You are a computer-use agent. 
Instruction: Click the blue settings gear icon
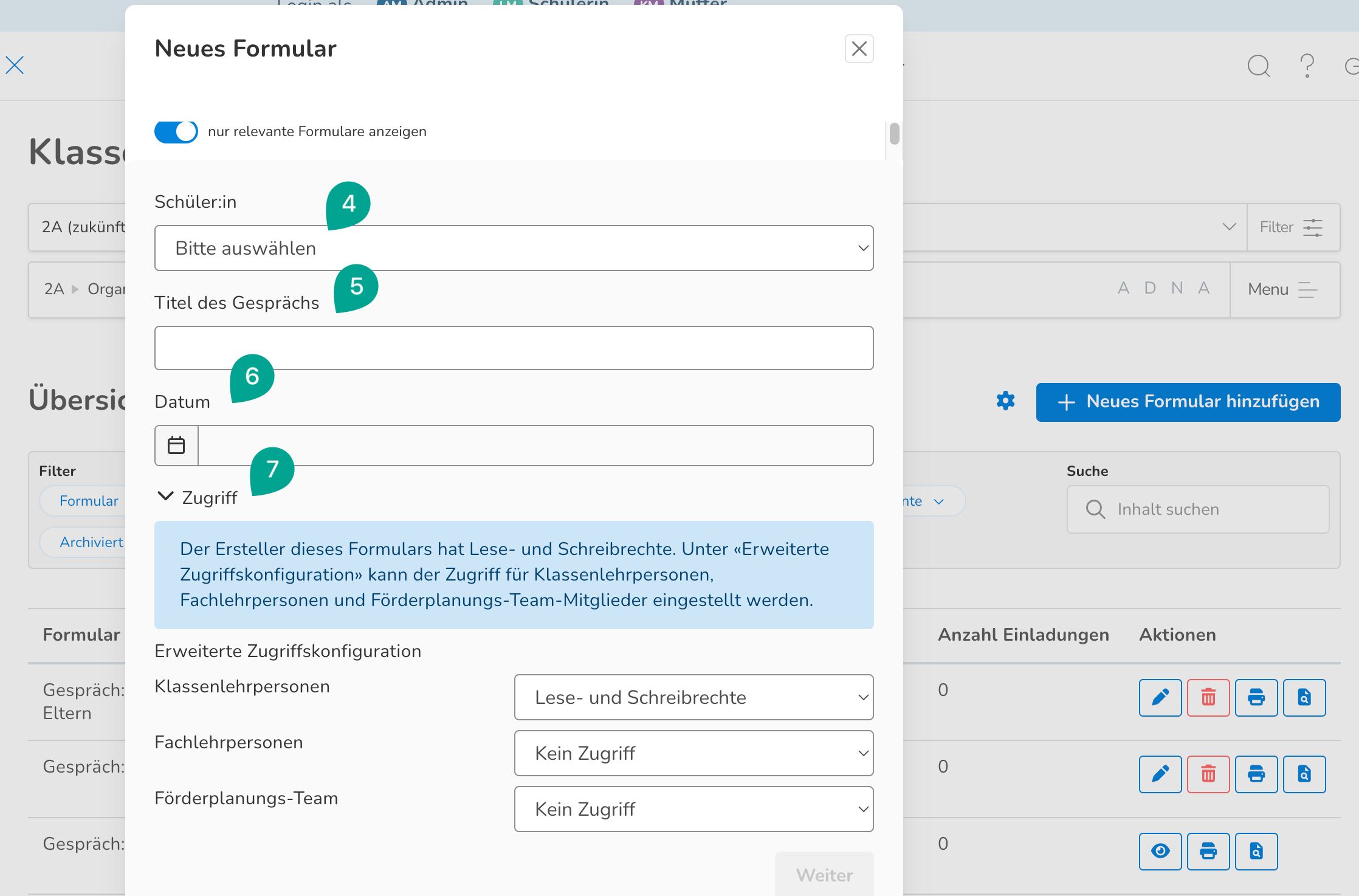[1006, 401]
